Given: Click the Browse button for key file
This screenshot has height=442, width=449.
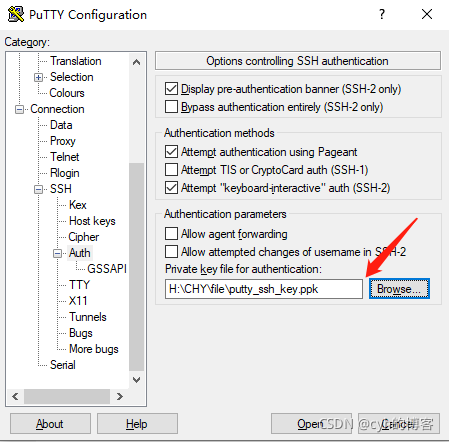Looking at the screenshot, I should 399,289.
